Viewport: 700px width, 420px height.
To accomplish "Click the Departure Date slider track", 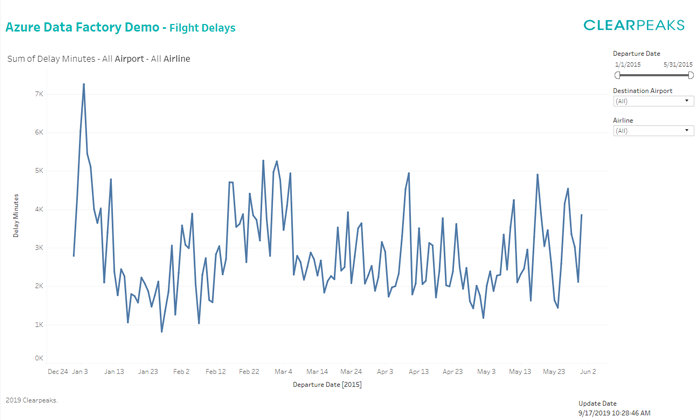I will pyautogui.click(x=654, y=75).
